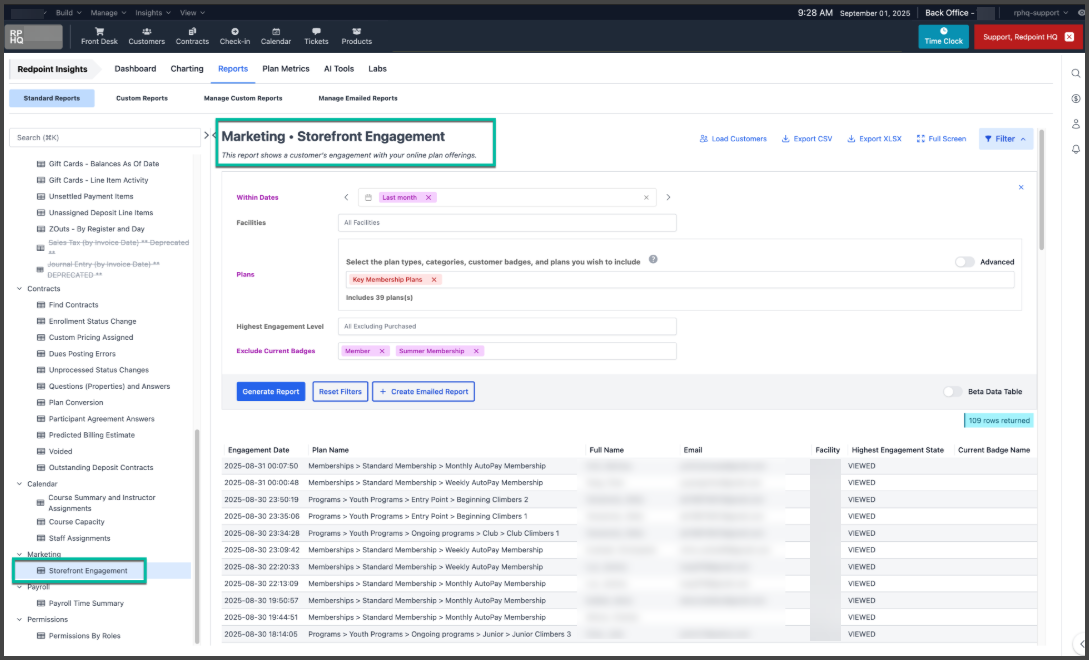Collapse the Contracts tree section
This screenshot has width=1089, height=660.
click(19, 289)
